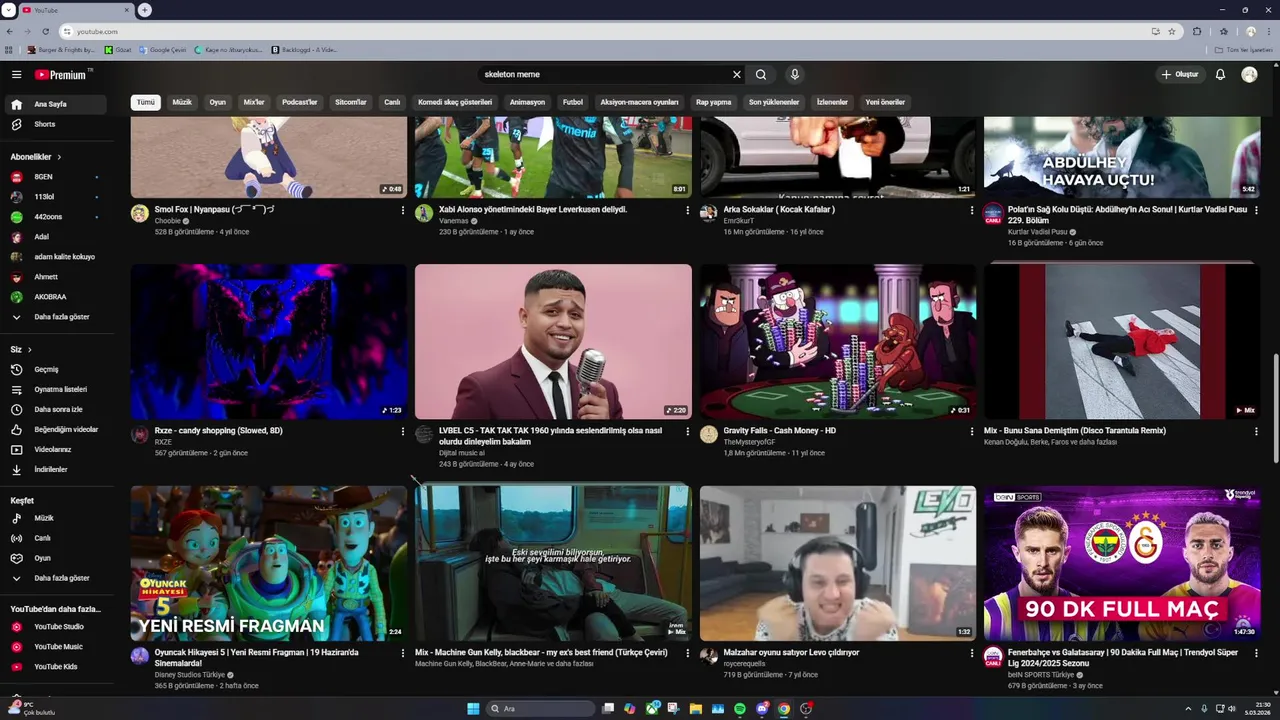The image size is (1280, 720).
Task: Click the taskbar Ara search box
Action: 540,709
